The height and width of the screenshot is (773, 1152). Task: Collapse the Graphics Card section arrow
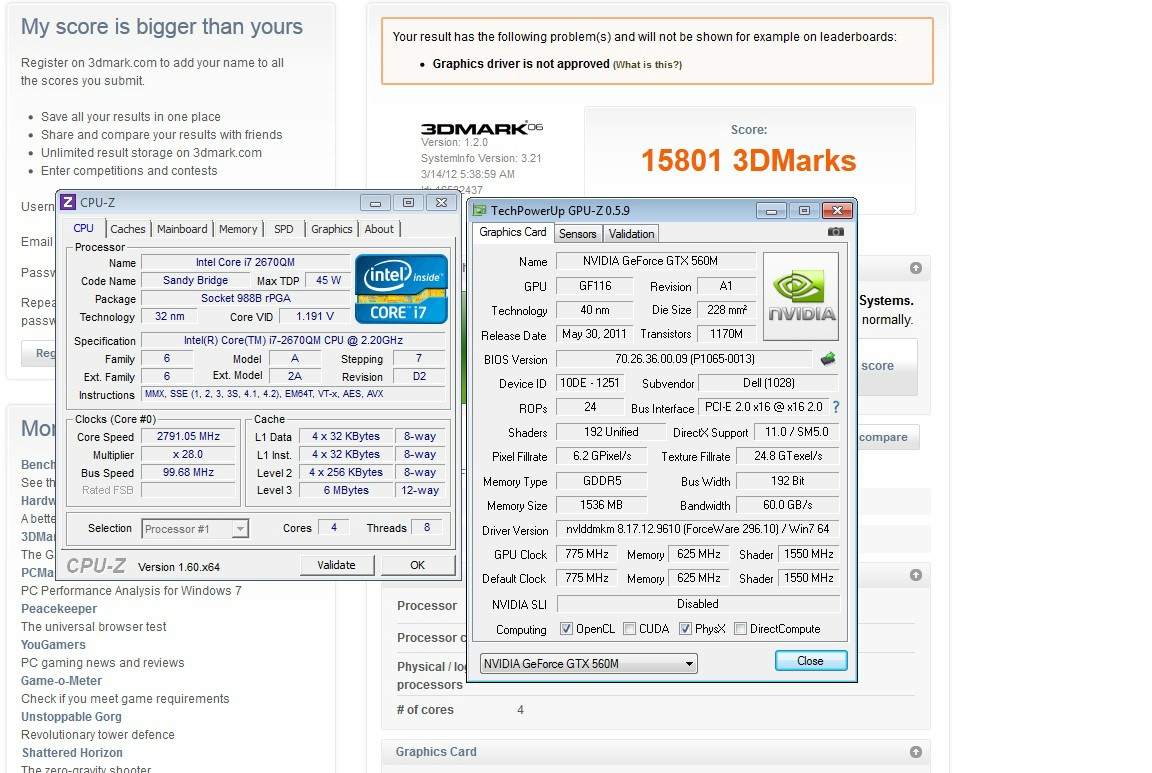pyautogui.click(x=915, y=752)
